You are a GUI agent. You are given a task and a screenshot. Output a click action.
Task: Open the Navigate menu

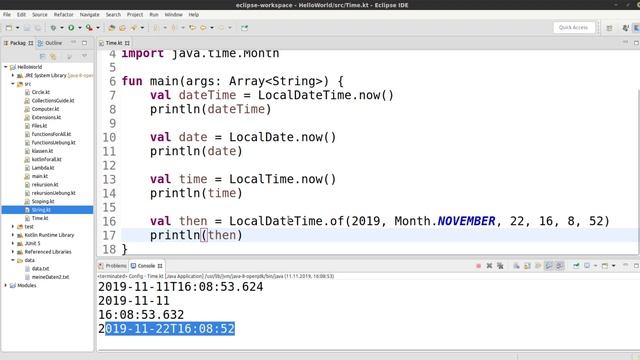tap(89, 14)
